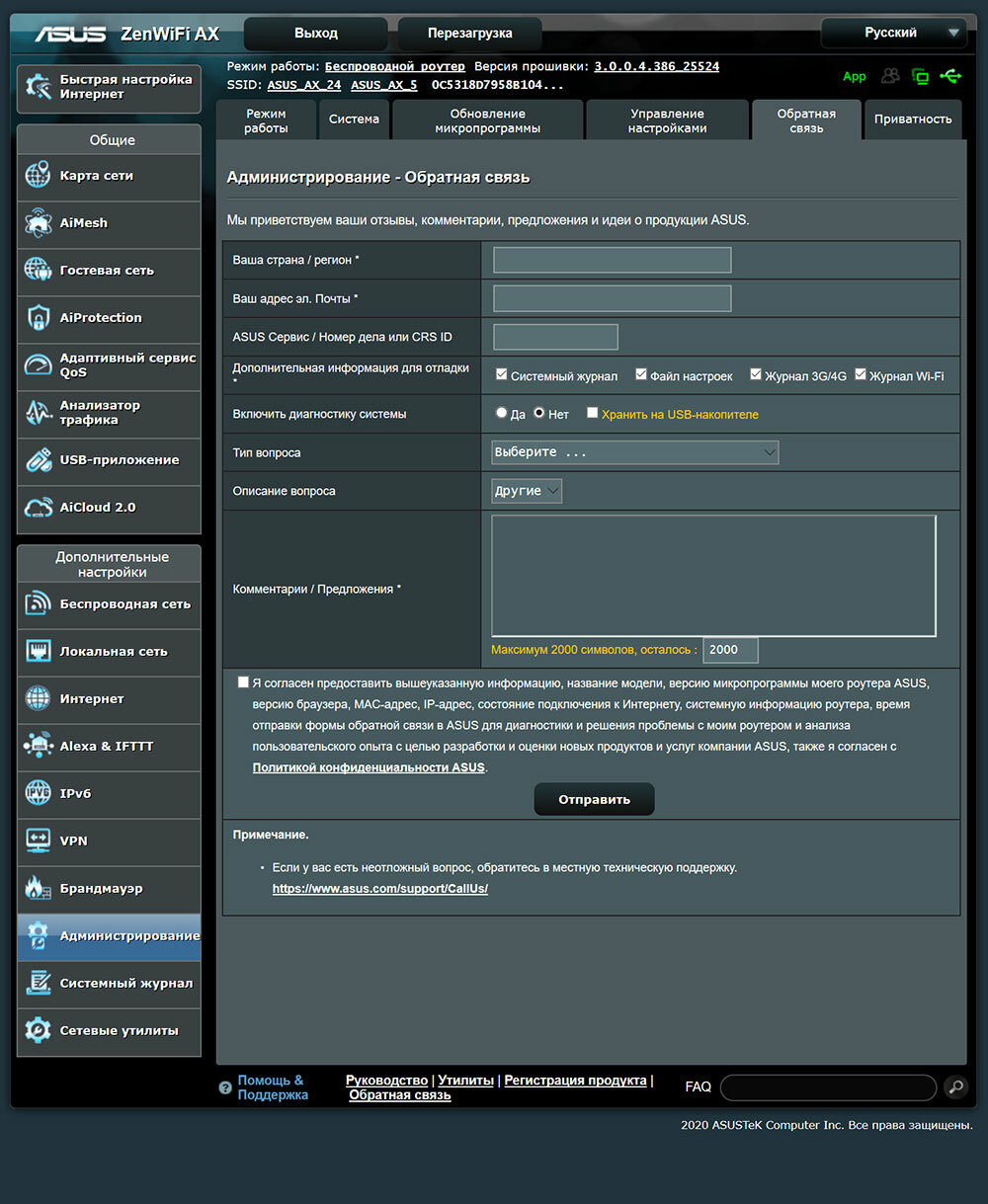988x1204 pixels.
Task: Click the ASUS_AX_24 SSID link
Action: pyautogui.click(x=304, y=85)
